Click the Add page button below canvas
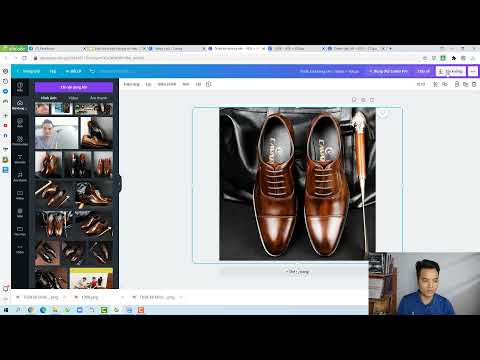This screenshot has height=360, width=480. pos(298,272)
